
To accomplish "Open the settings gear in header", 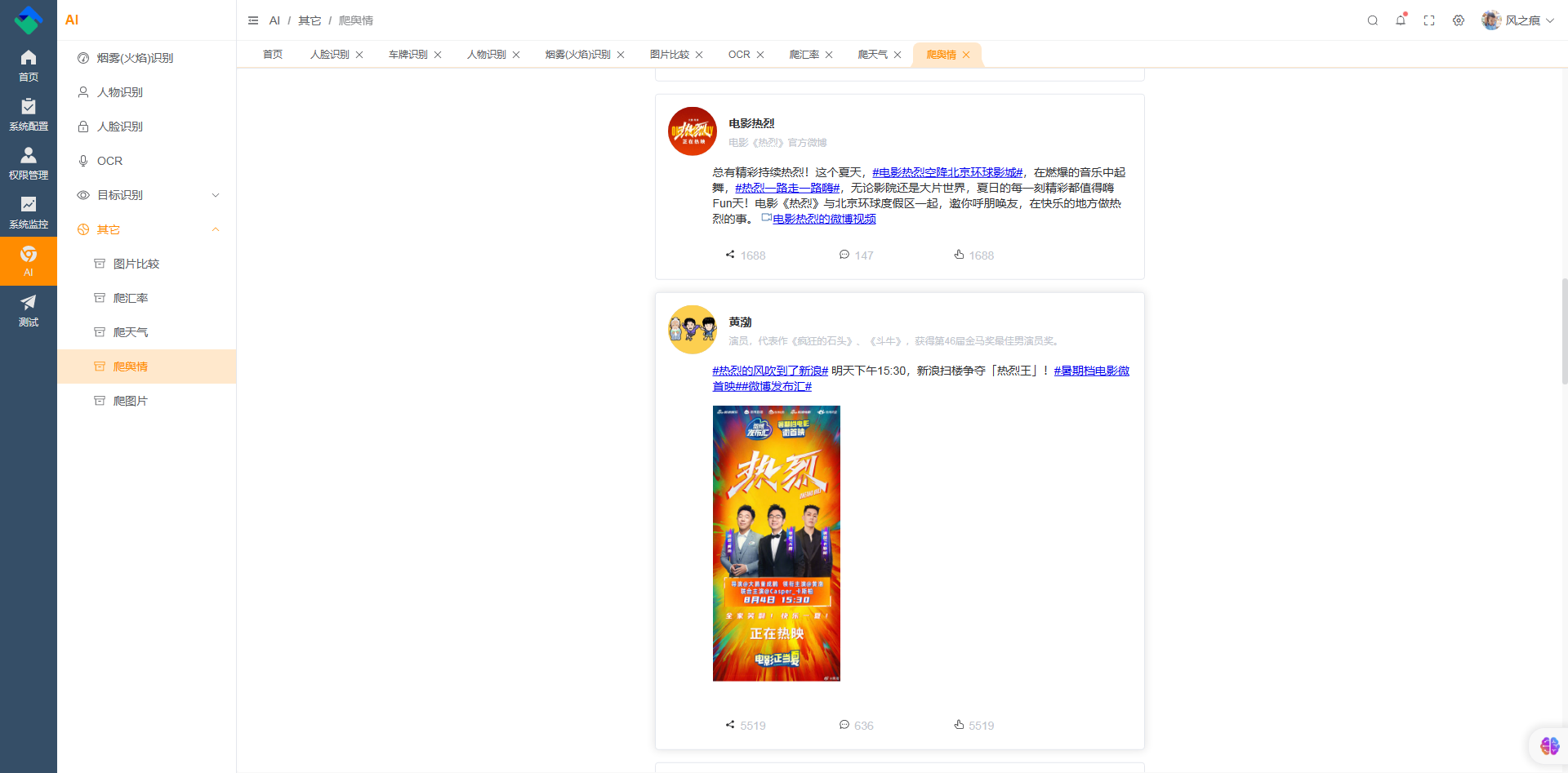I will point(1459,20).
